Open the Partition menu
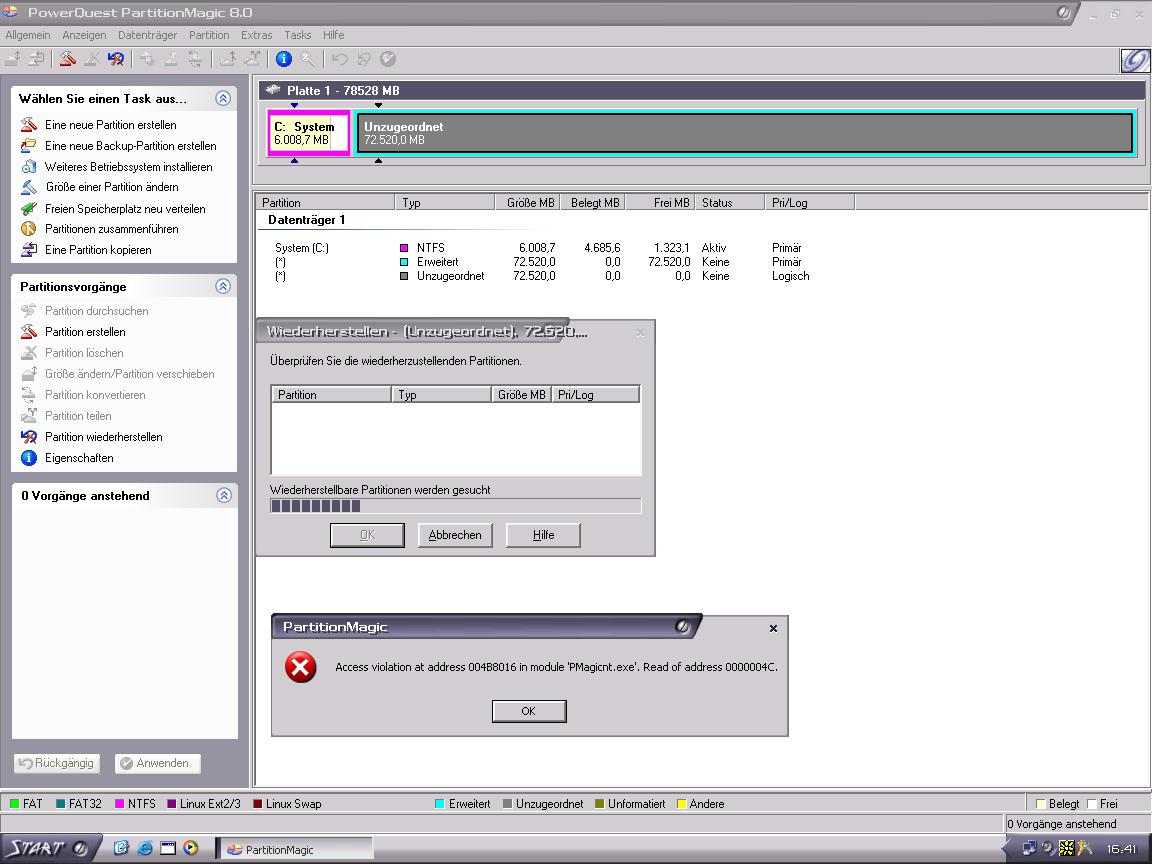The width and height of the screenshot is (1152, 864). pyautogui.click(x=209, y=35)
